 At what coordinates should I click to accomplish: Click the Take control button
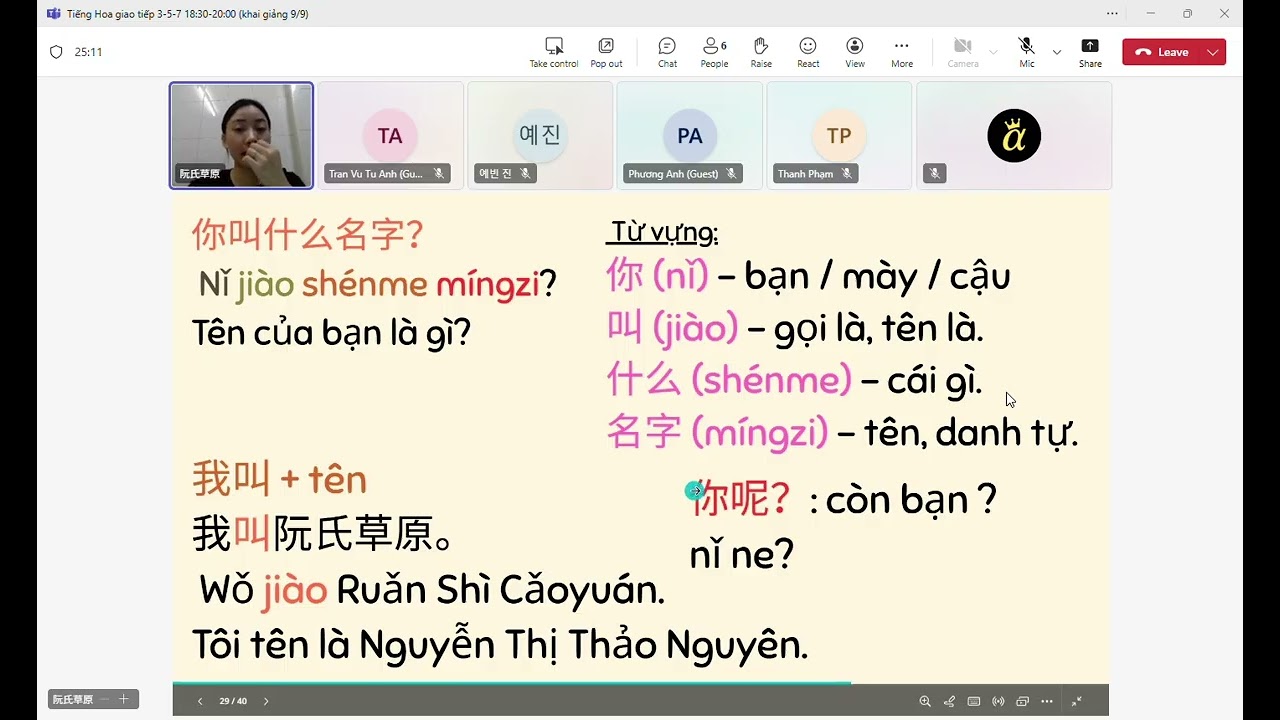[554, 52]
